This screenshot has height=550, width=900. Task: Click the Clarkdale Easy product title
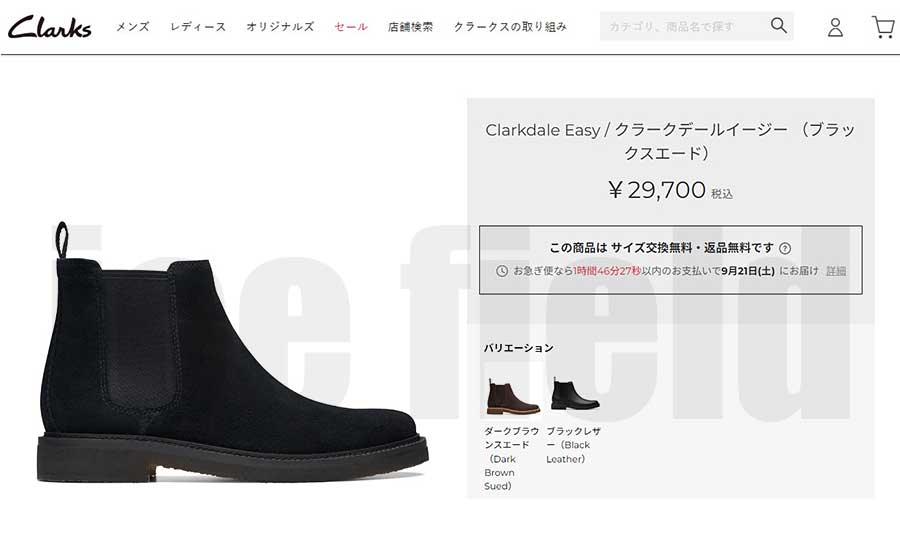coord(670,141)
